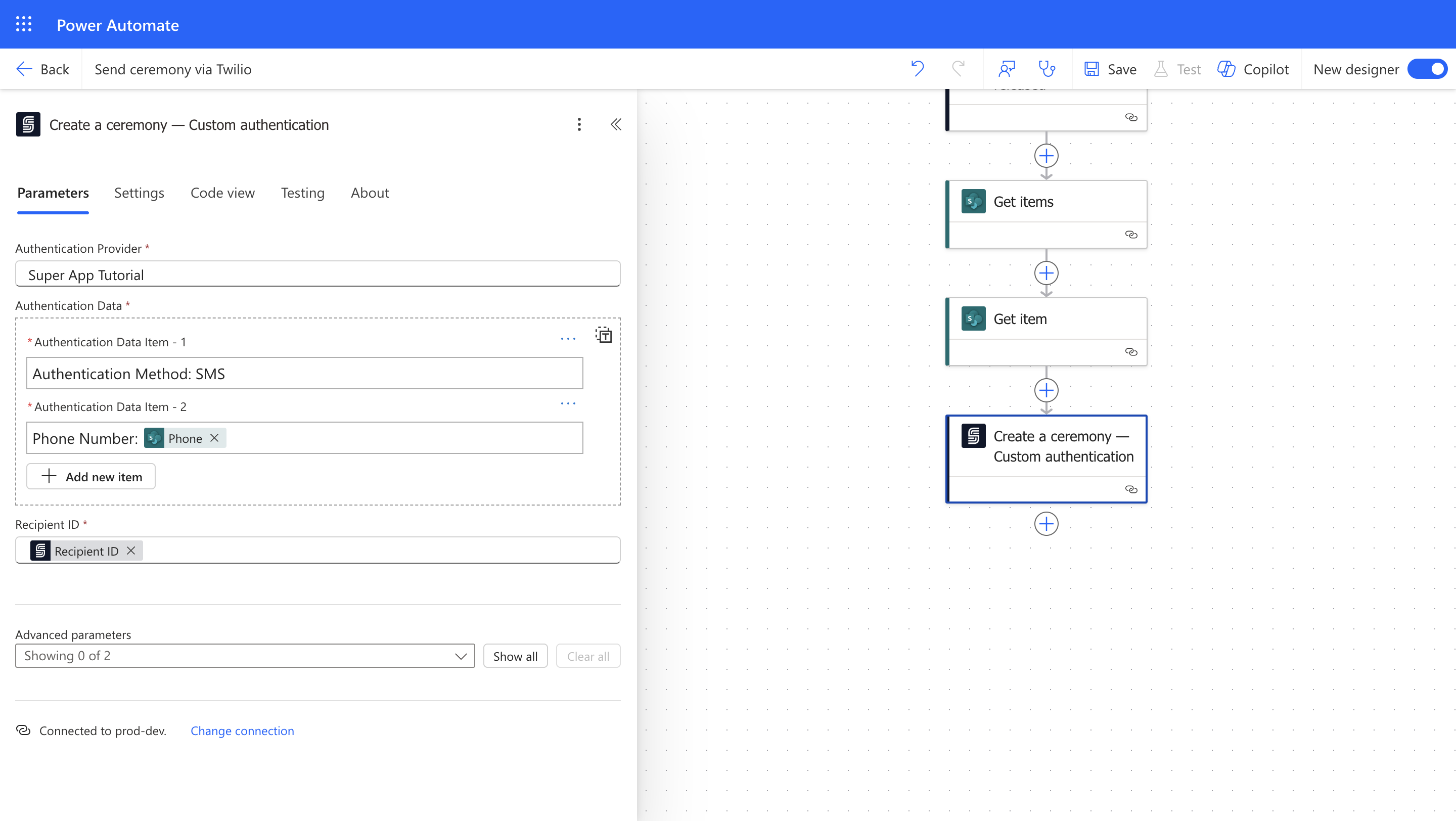
Task: Remove the Recipient ID token
Action: [130, 551]
